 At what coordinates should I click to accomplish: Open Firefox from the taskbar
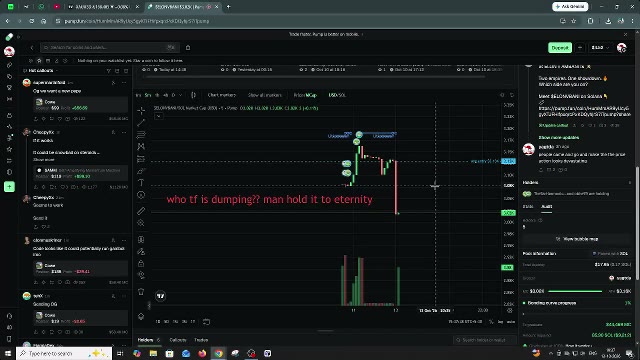[202, 353]
